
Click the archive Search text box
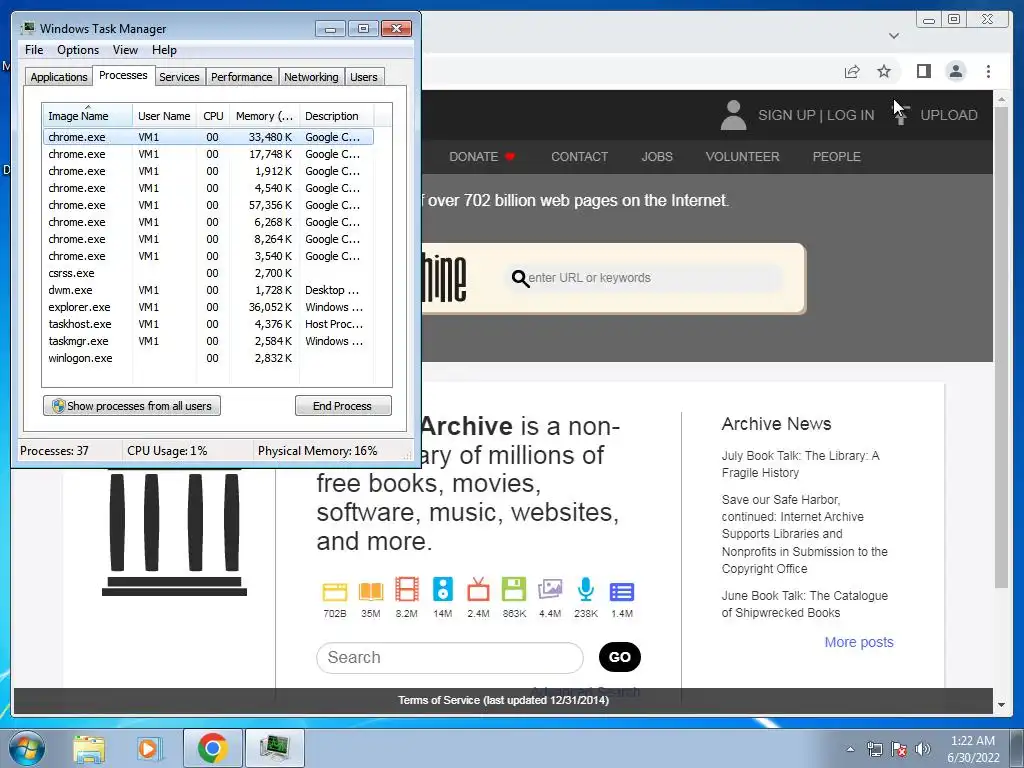pos(449,657)
